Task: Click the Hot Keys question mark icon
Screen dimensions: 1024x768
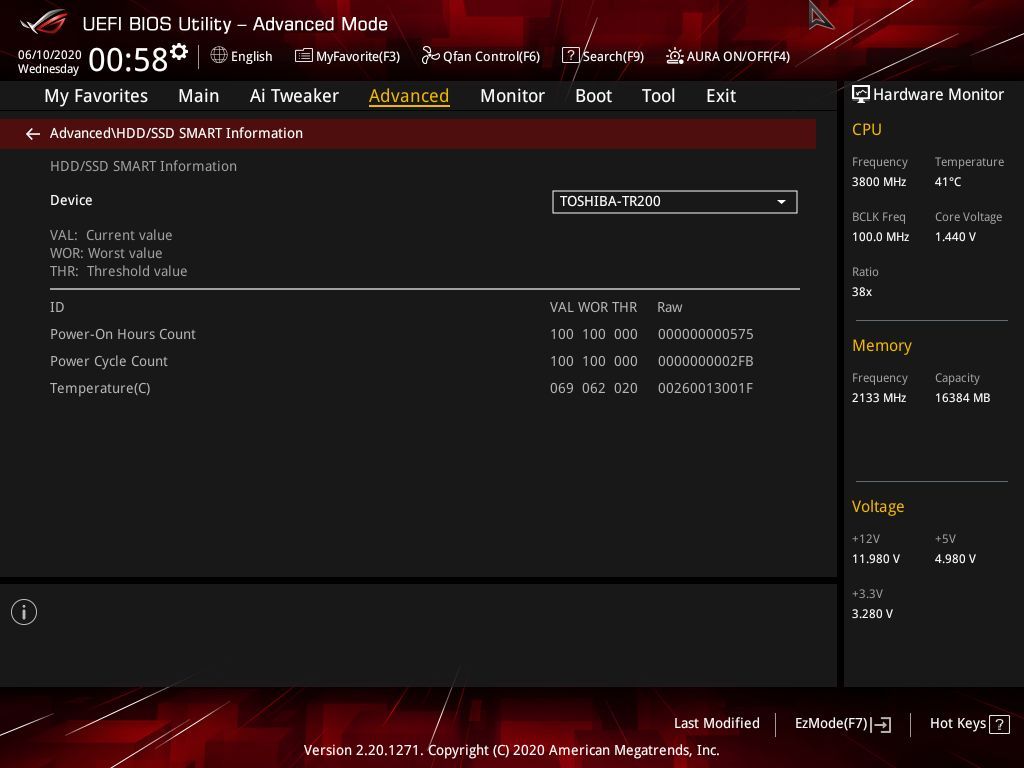Action: click(999, 724)
